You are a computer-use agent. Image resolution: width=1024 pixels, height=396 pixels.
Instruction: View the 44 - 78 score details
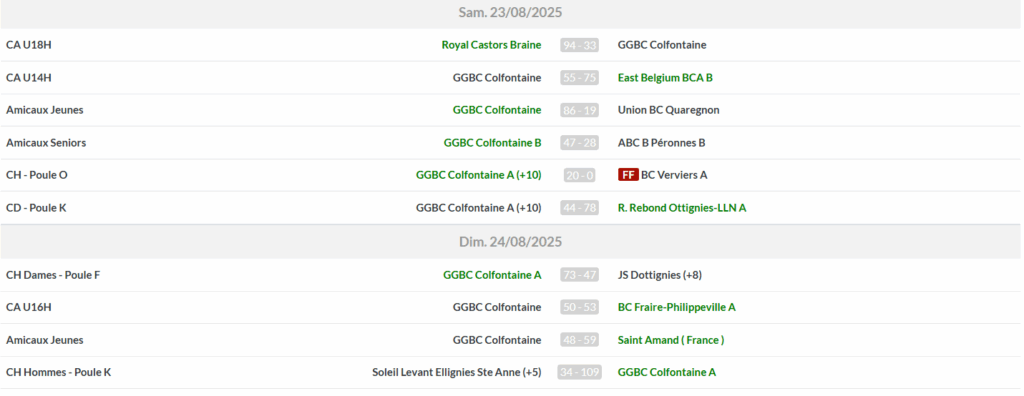pyautogui.click(x=579, y=208)
